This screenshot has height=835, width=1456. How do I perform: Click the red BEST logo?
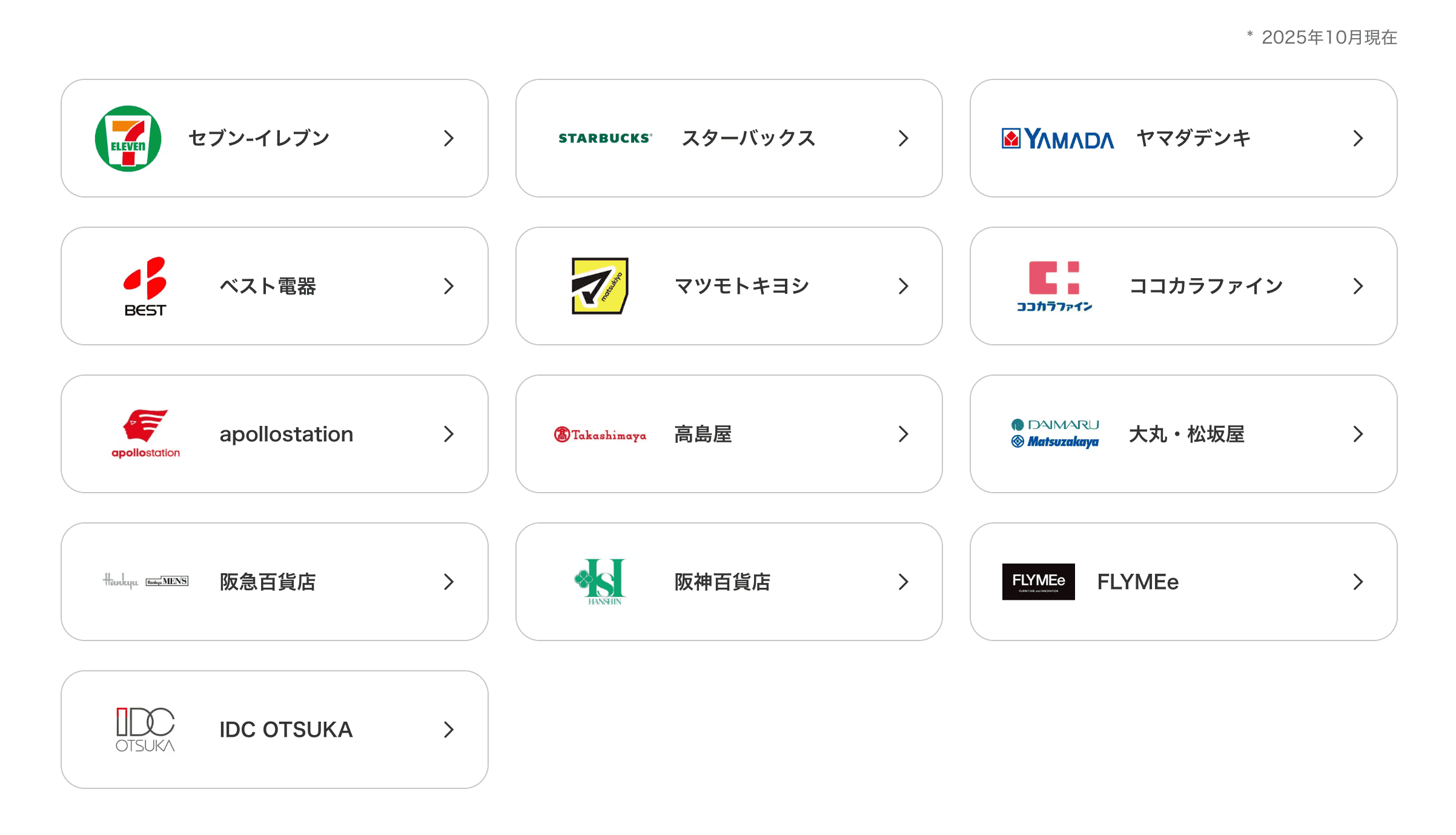tap(145, 286)
